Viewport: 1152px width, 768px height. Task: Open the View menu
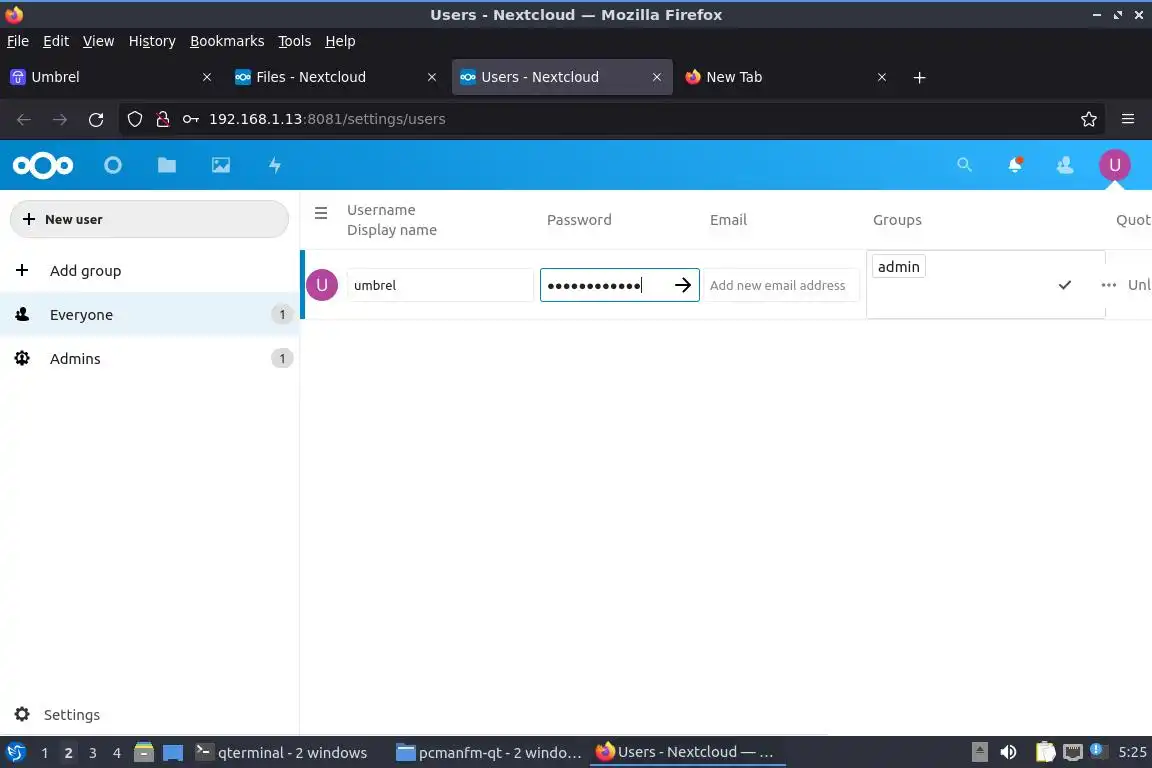tap(98, 41)
